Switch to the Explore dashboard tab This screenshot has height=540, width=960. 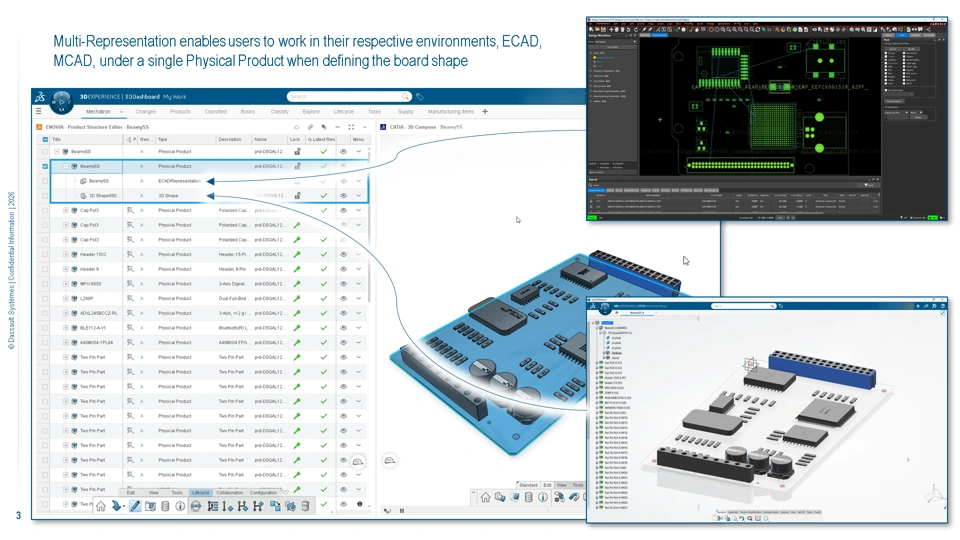pyautogui.click(x=311, y=111)
